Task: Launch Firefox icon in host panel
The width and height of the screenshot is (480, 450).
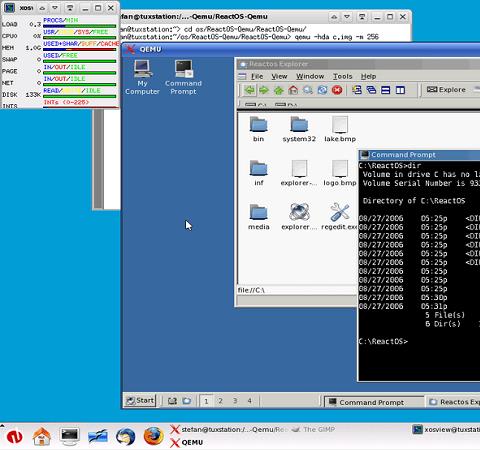Action: [x=153, y=436]
